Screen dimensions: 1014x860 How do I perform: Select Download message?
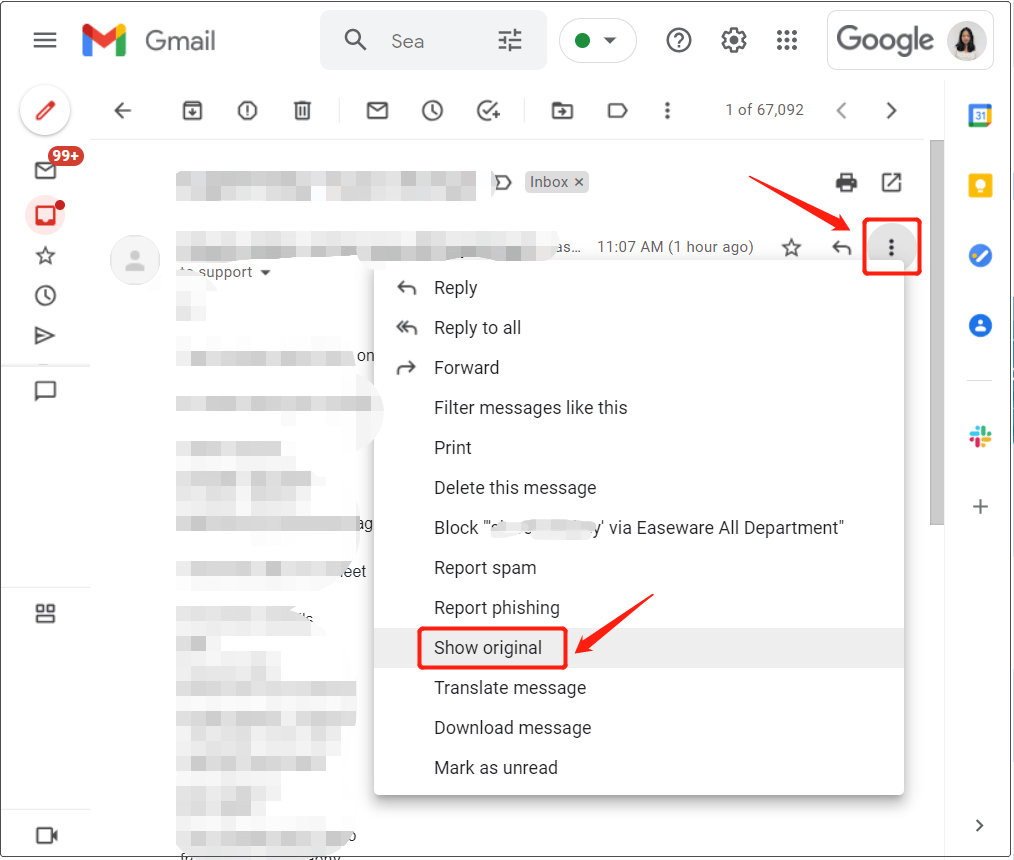click(638, 728)
